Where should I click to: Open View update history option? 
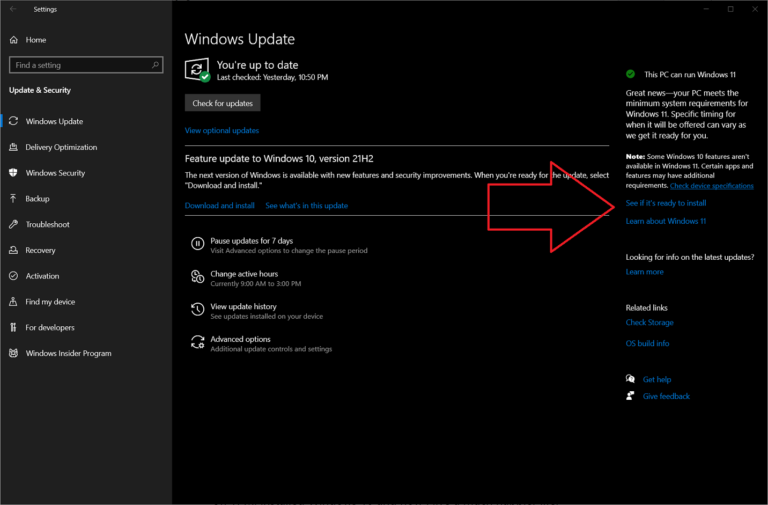click(243, 306)
